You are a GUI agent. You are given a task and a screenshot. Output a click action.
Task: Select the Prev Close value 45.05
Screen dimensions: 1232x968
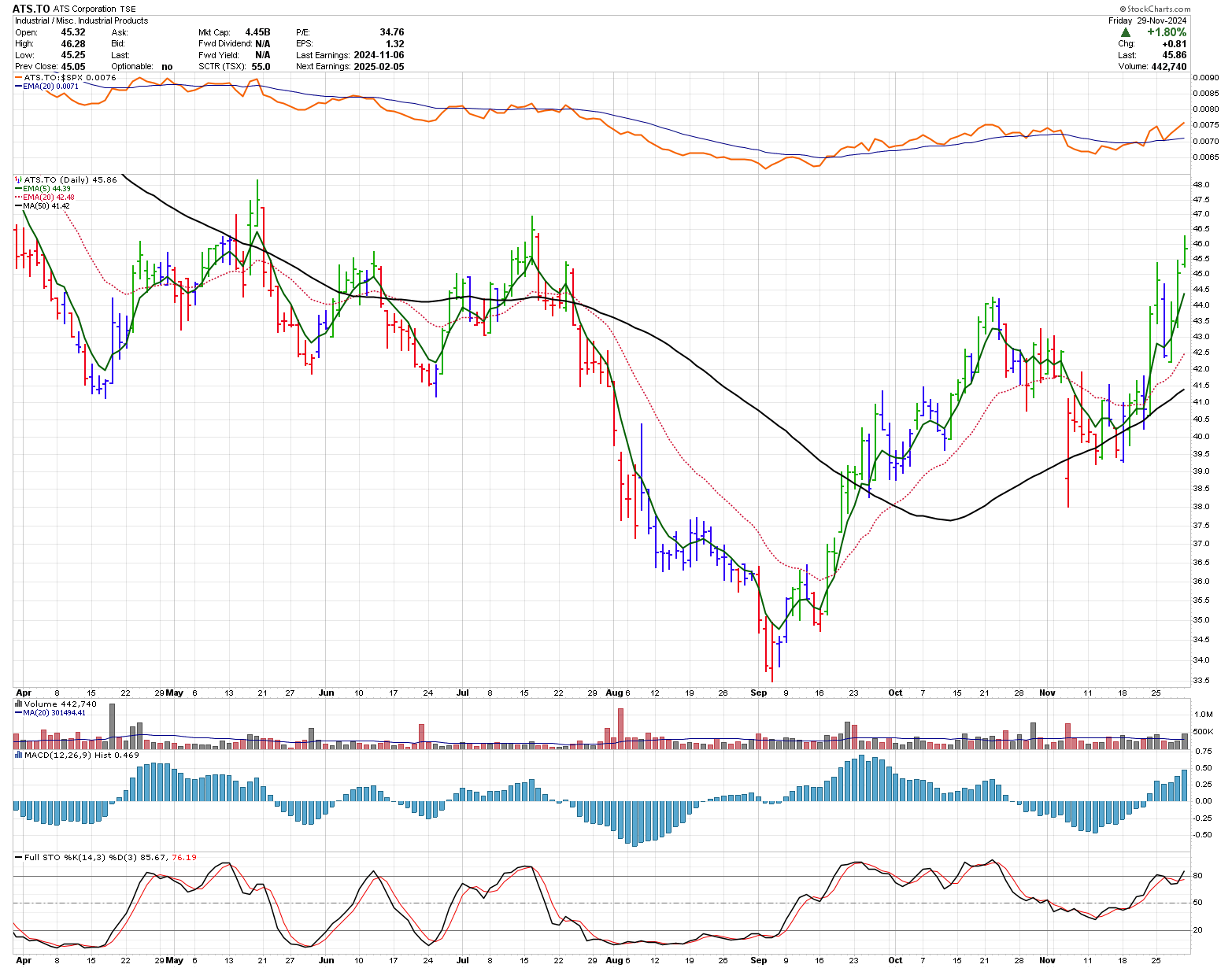click(x=73, y=67)
